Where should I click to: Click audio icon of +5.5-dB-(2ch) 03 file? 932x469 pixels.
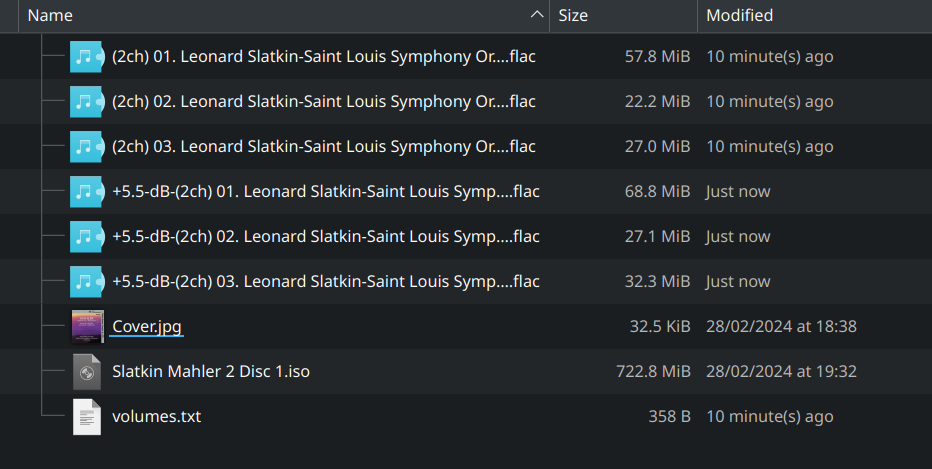pos(87,282)
